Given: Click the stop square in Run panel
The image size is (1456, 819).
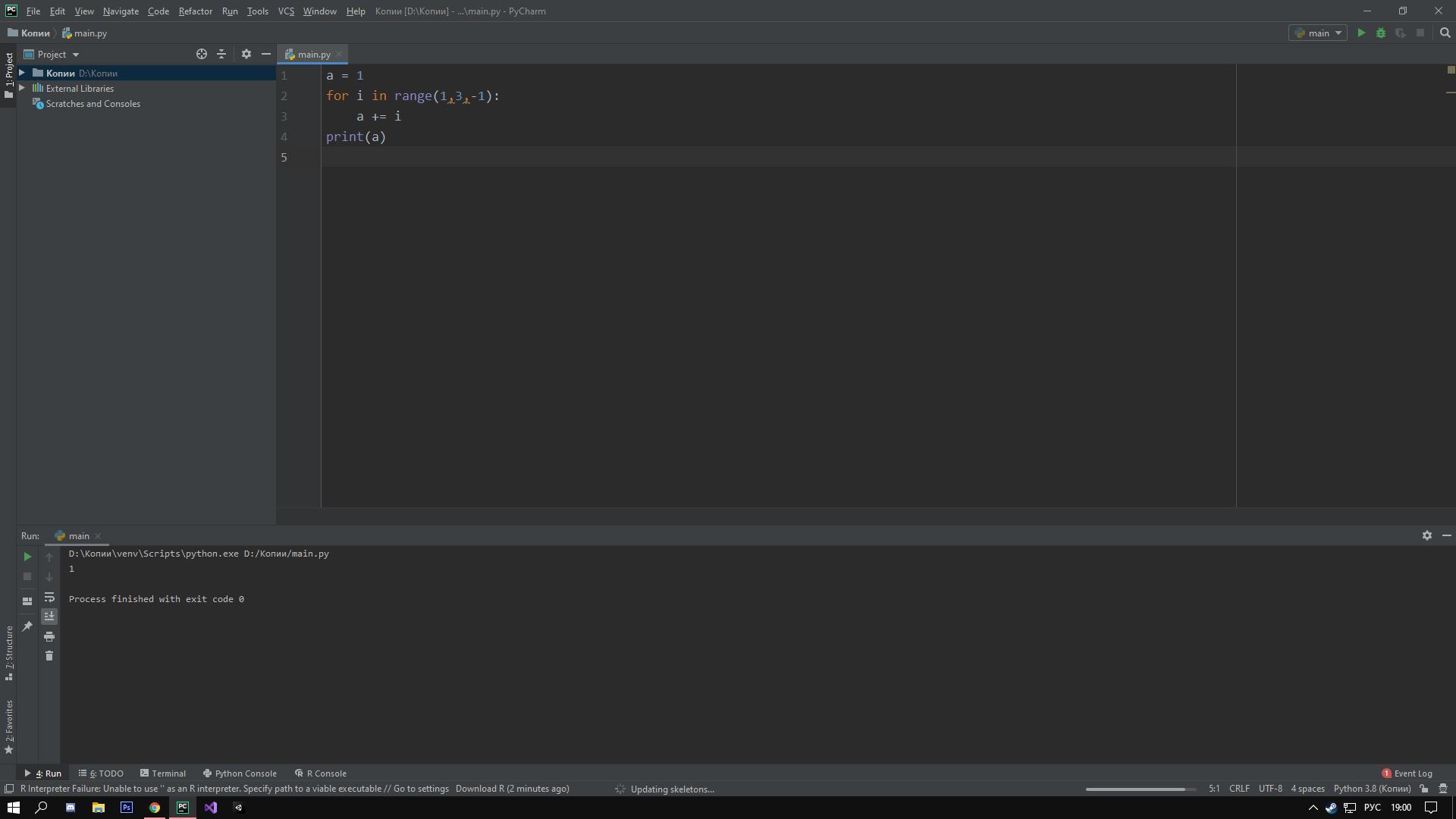Looking at the screenshot, I should coord(27,576).
